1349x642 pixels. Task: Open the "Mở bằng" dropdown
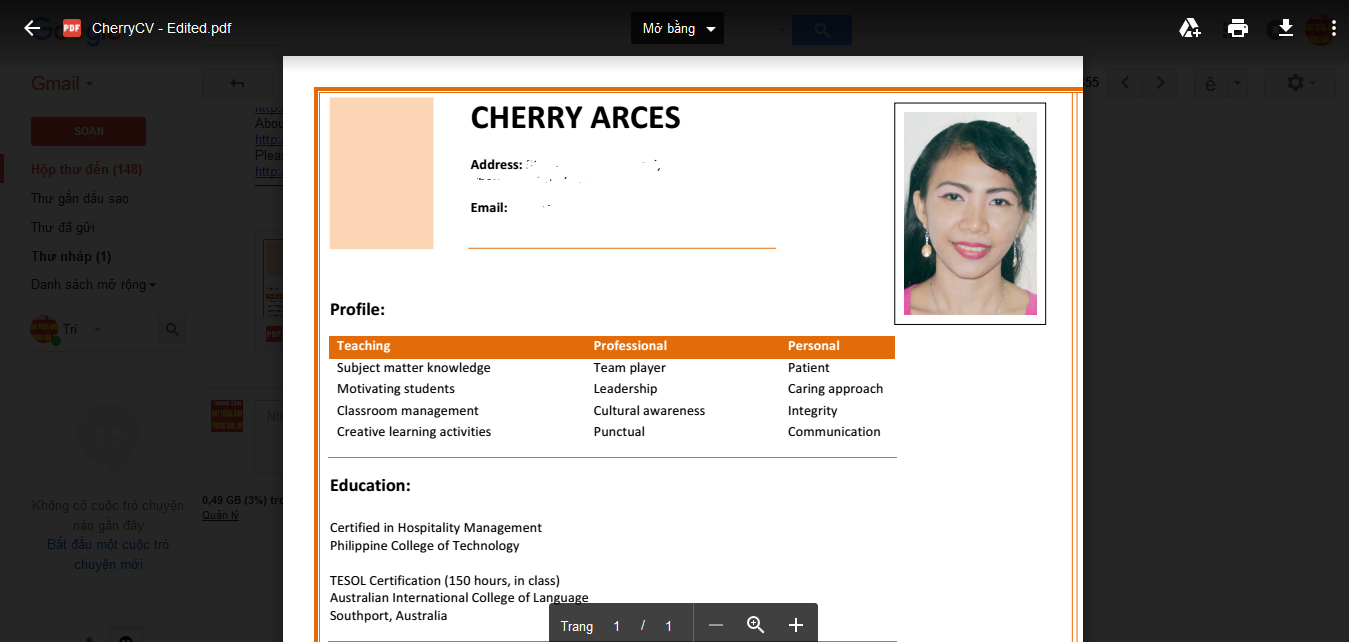(x=677, y=28)
